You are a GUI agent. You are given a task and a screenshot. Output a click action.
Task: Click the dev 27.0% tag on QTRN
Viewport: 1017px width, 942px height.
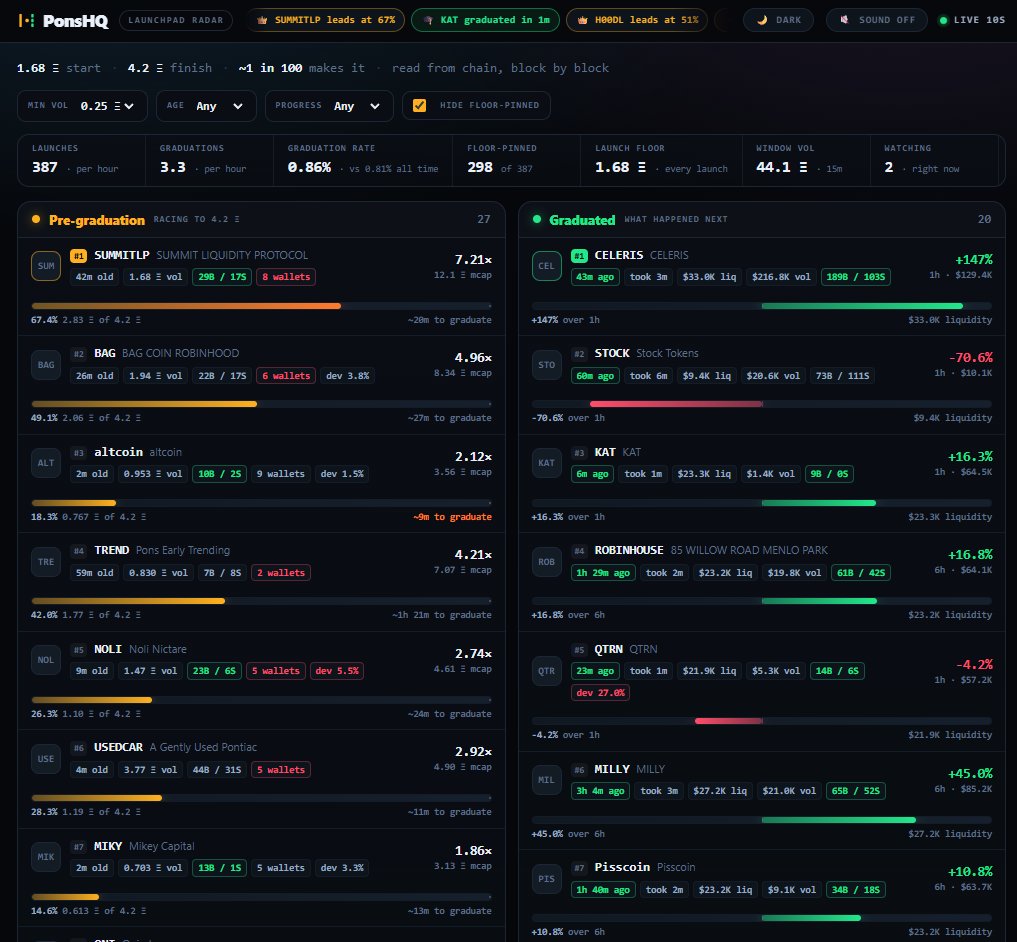(x=601, y=693)
